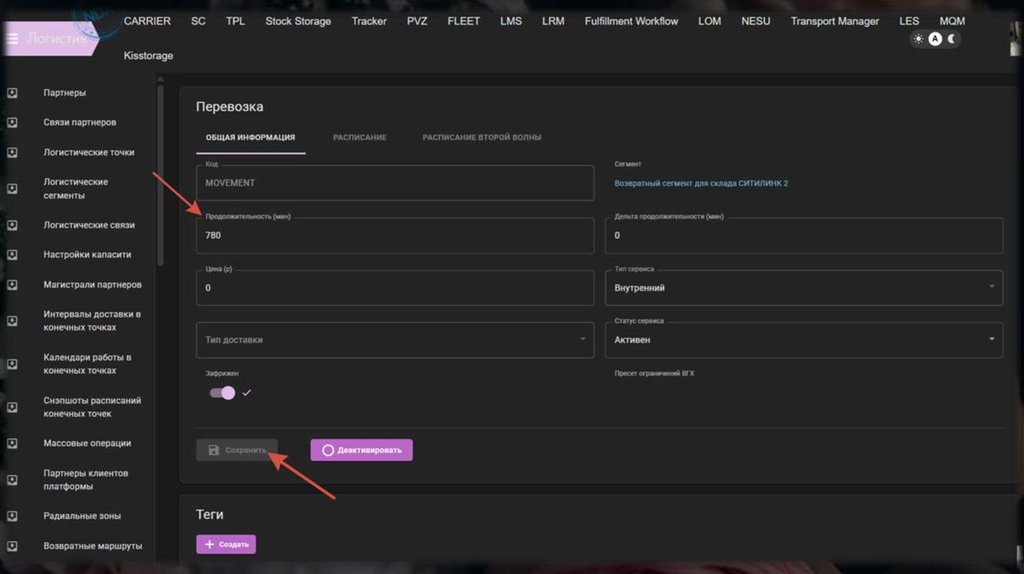Open the Статус сервиса dropdown
The width and height of the screenshot is (1024, 574).
coord(803,340)
